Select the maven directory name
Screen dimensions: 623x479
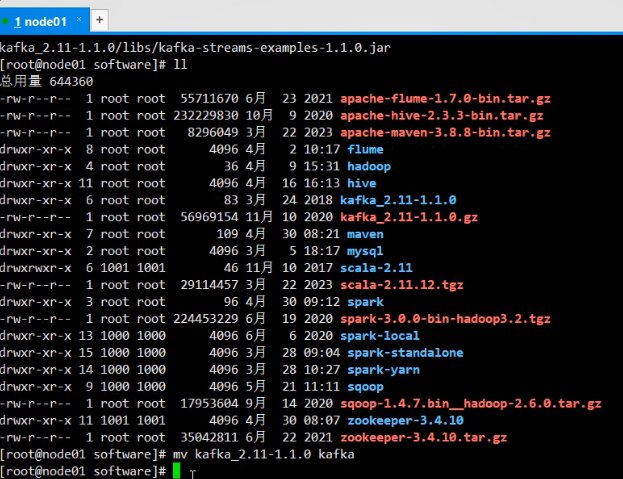coord(365,234)
